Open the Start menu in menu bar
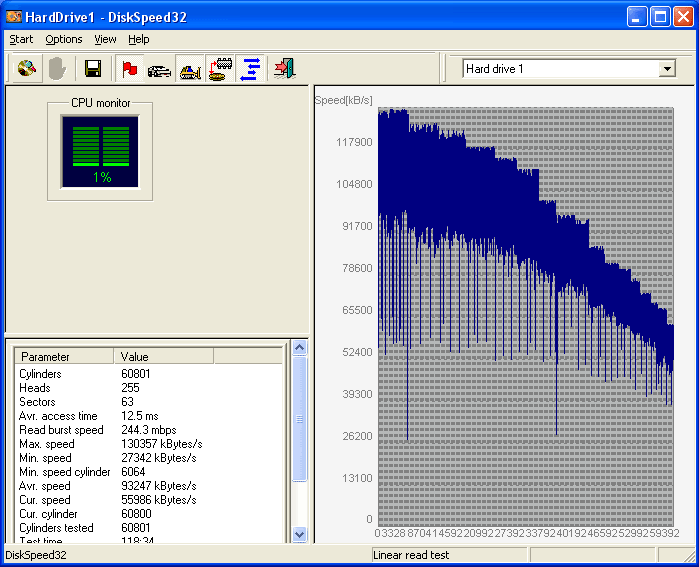Screen dimensions: 699x567 point(21,39)
